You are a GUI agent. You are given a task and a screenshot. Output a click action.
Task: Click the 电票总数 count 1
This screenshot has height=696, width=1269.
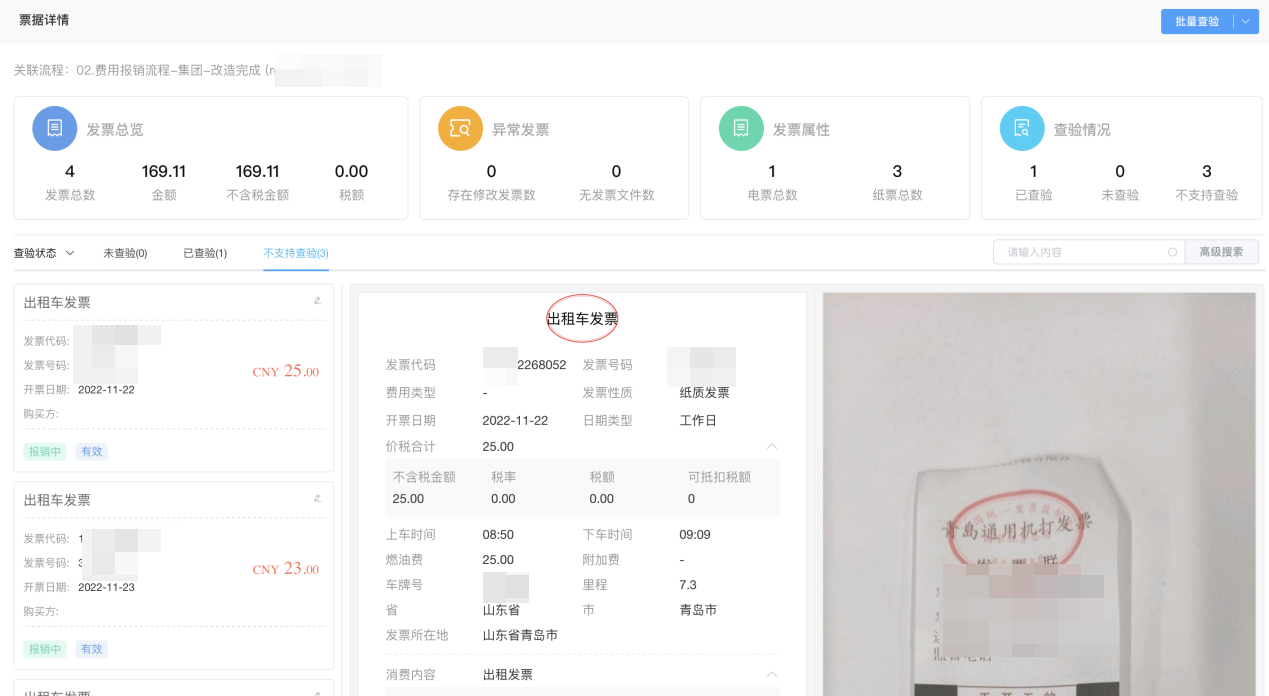point(772,171)
